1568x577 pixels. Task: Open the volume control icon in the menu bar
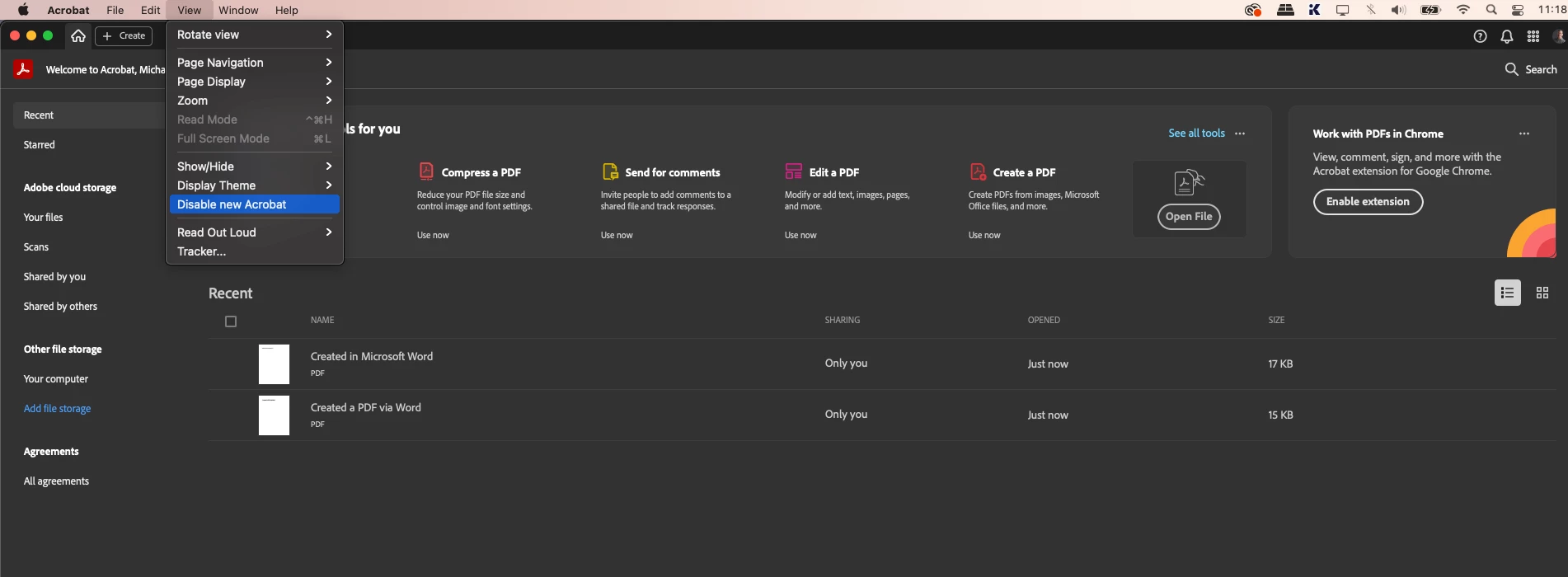pos(1398,10)
